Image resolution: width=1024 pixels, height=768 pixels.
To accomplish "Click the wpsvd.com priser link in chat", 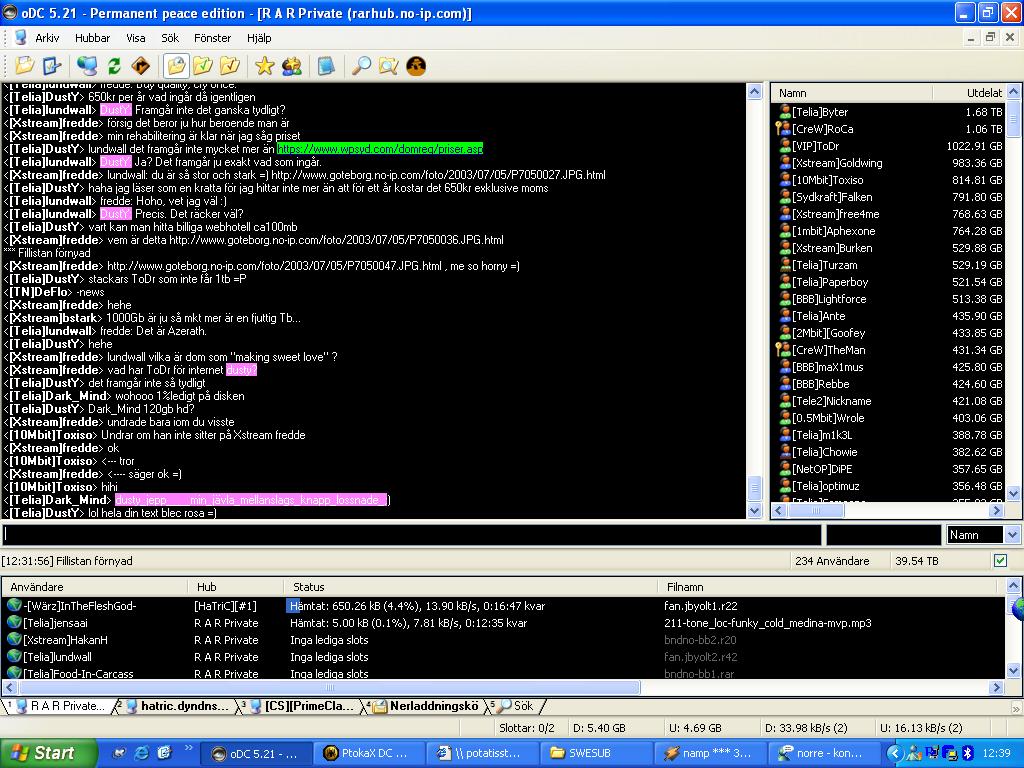I will [x=380, y=149].
